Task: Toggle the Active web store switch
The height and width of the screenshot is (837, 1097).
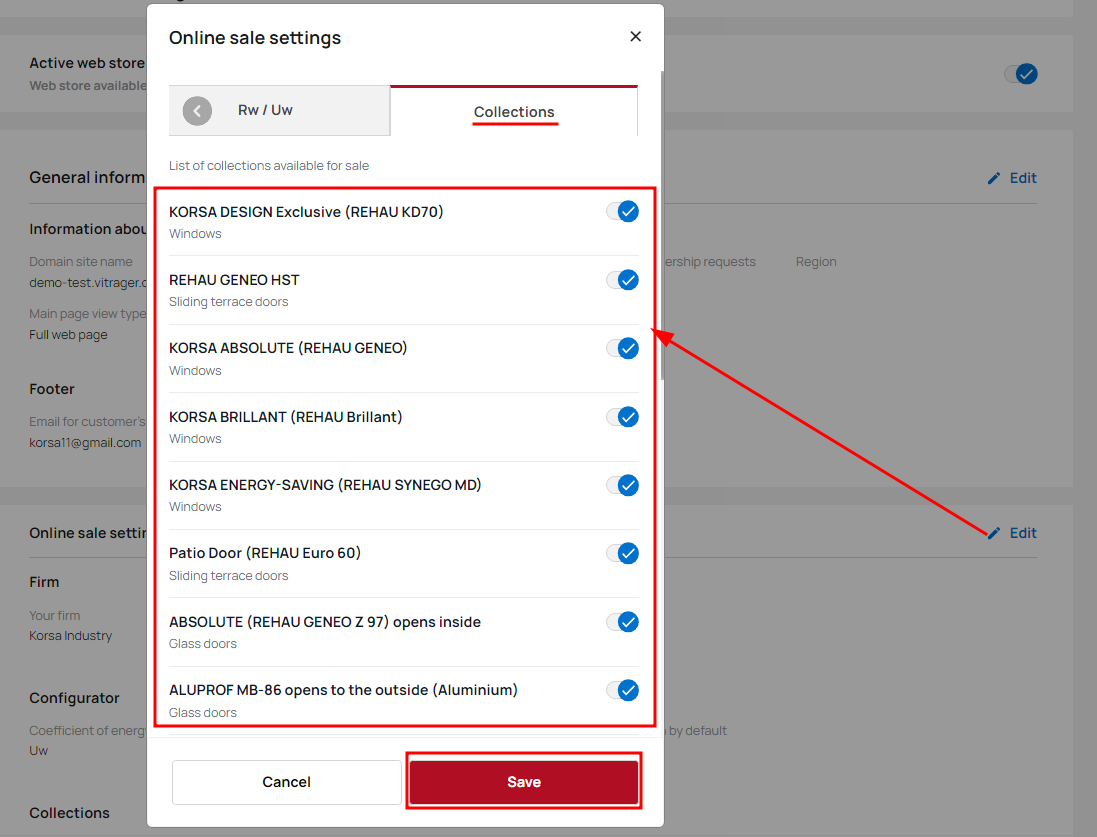Action: (x=1021, y=73)
